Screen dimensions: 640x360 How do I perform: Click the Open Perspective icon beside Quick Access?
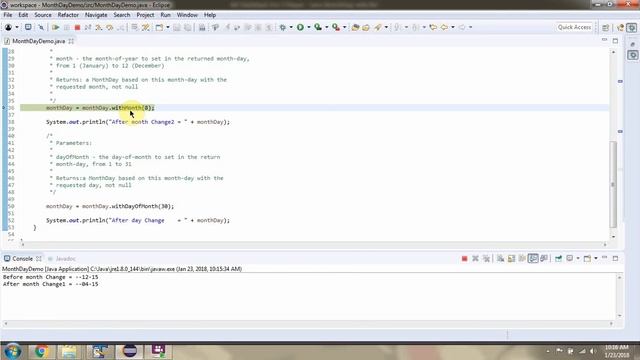click(x=606, y=27)
